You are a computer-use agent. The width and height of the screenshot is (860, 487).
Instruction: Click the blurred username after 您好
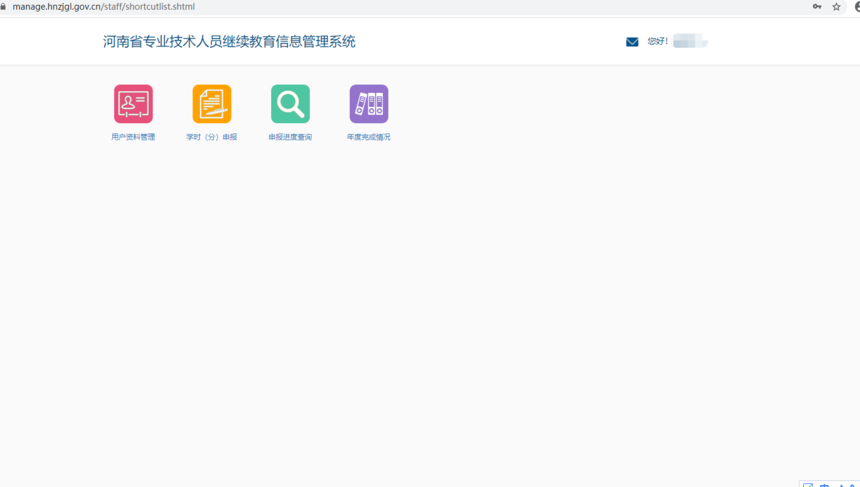pos(690,41)
